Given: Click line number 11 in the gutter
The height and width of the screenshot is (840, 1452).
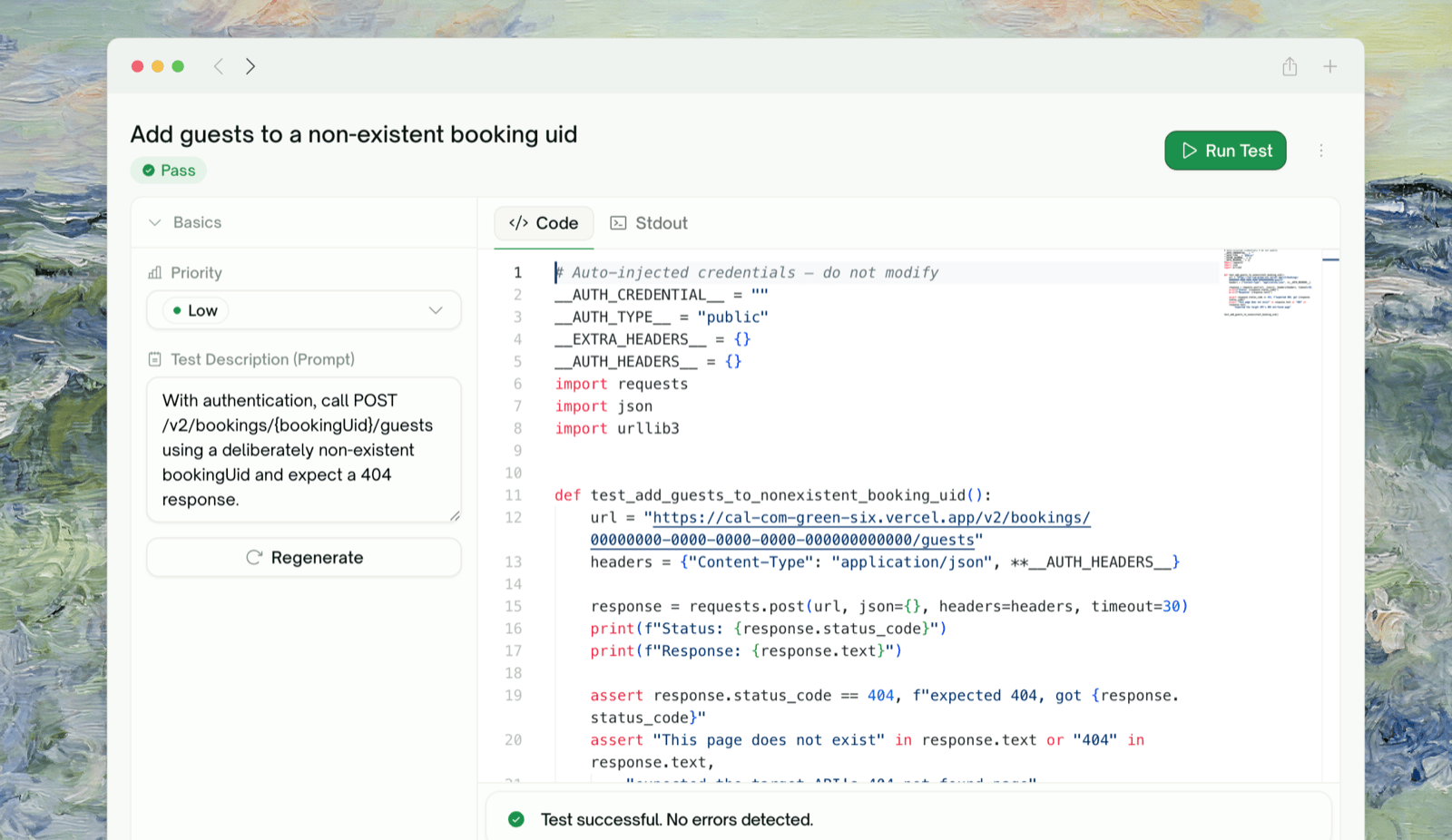Looking at the screenshot, I should tap(514, 495).
